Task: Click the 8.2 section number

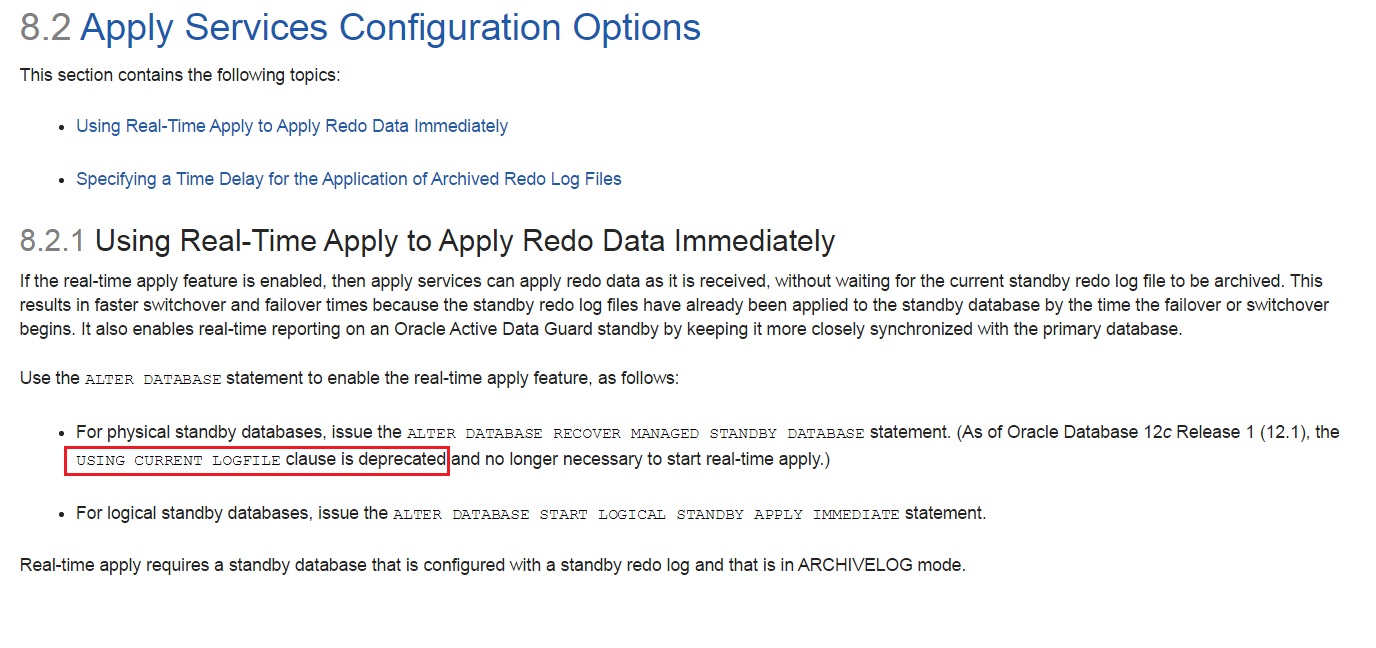Action: click(46, 28)
